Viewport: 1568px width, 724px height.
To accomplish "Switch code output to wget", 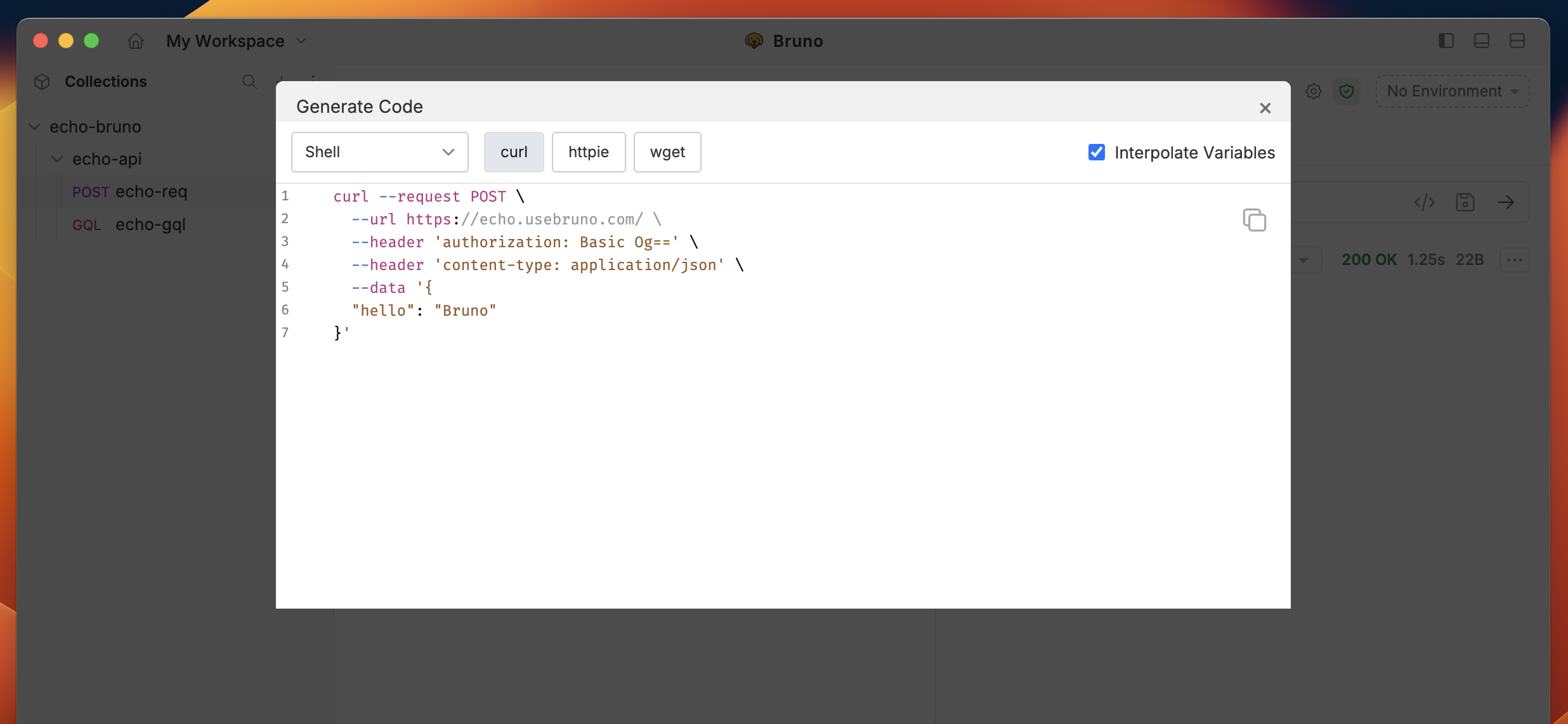I will click(667, 152).
